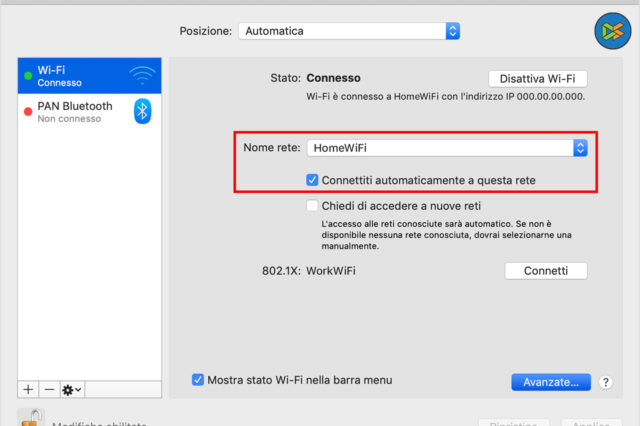Open help with question mark button
640x426 pixels.
click(x=606, y=382)
